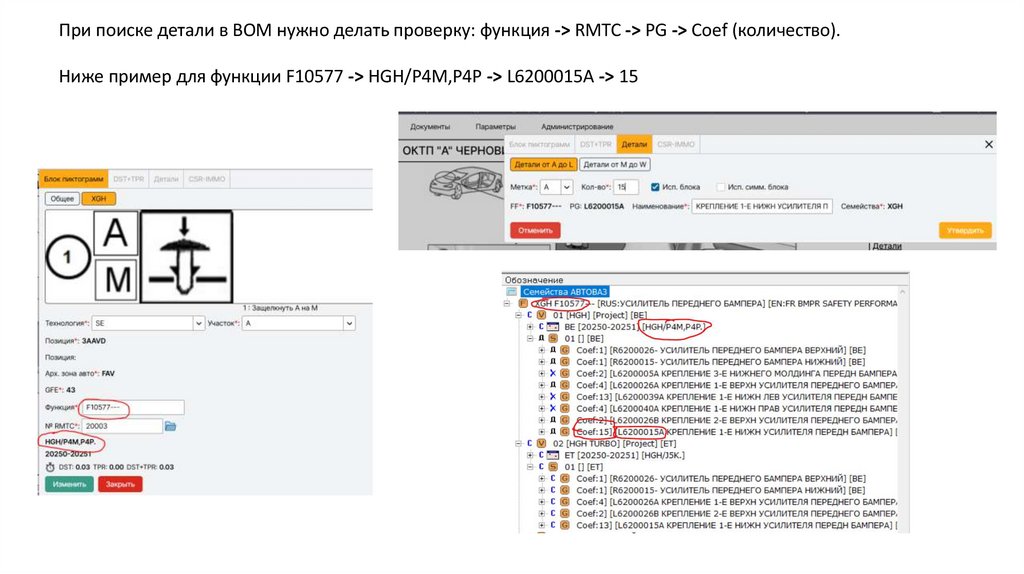Switch to Детали tab in left panel

point(166,179)
